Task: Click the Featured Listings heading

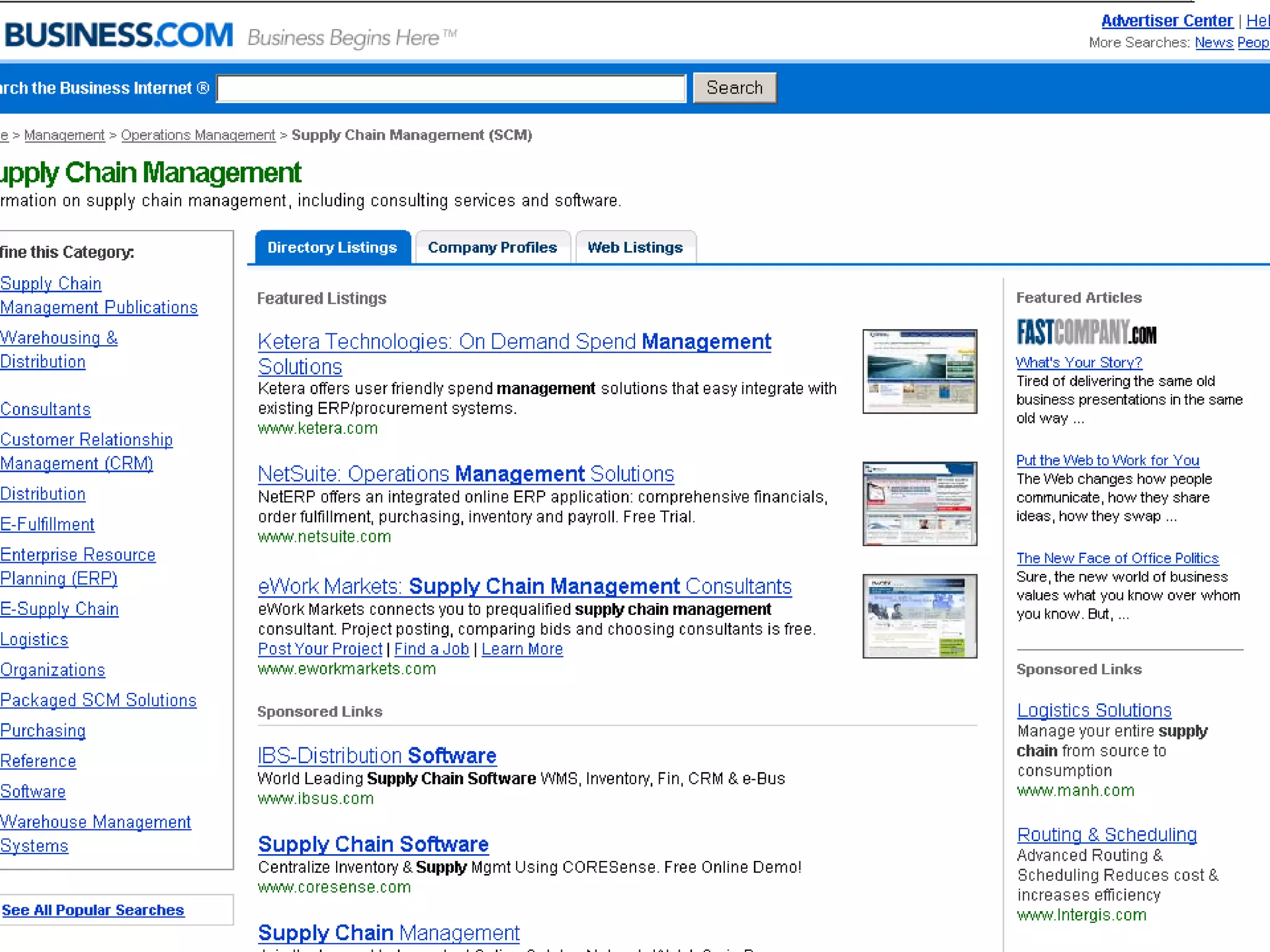Action: tap(322, 298)
